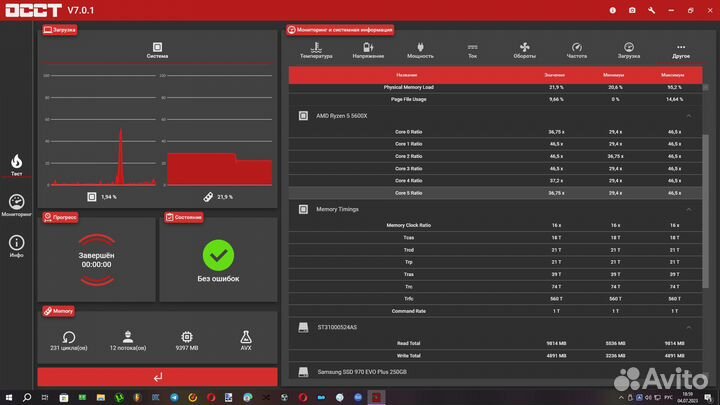Click the info icon in title bar
This screenshot has height=405, width=720.
click(611, 10)
